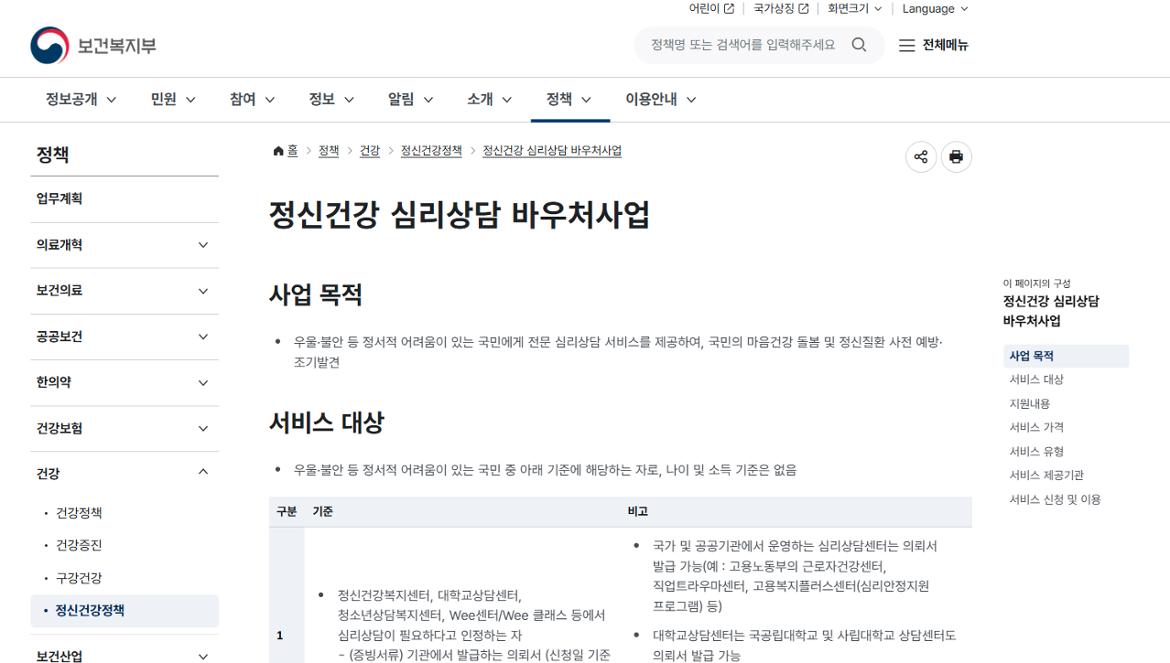Click the policy search input field
The image size is (1170, 663).
click(x=742, y=45)
